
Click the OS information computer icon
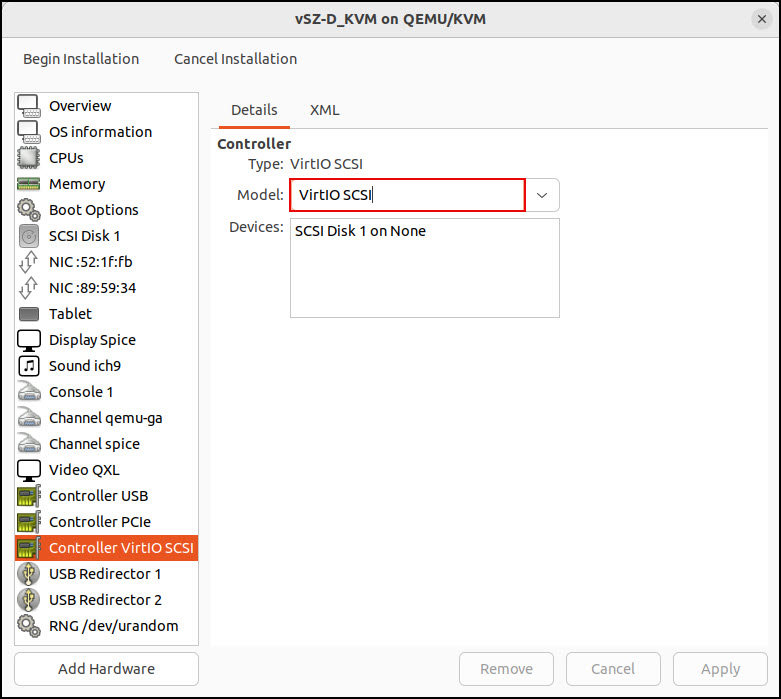point(29,132)
